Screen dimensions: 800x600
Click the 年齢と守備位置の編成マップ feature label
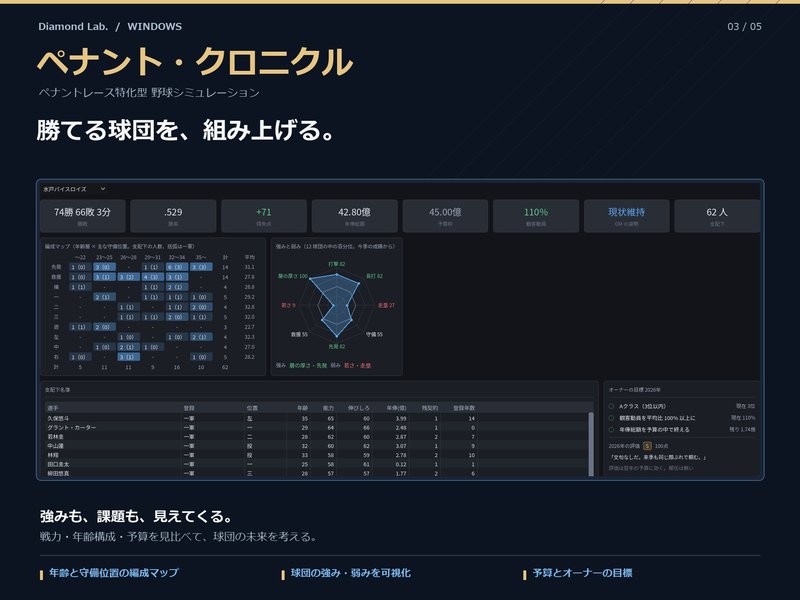[114, 573]
